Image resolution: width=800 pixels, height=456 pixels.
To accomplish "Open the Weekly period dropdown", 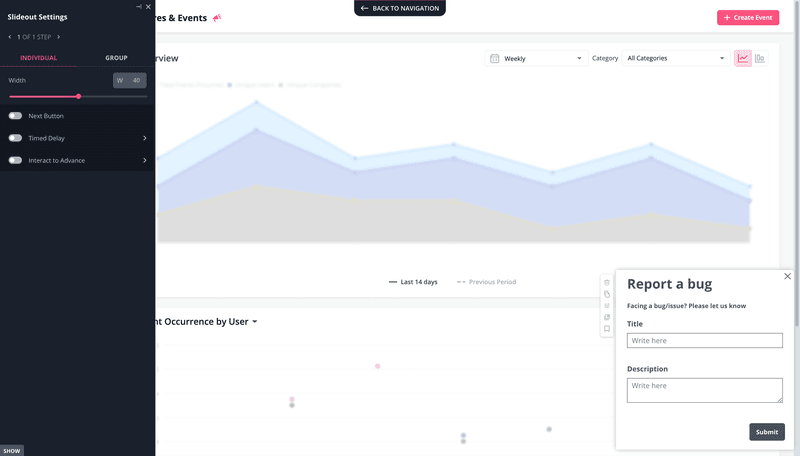I will (536, 58).
